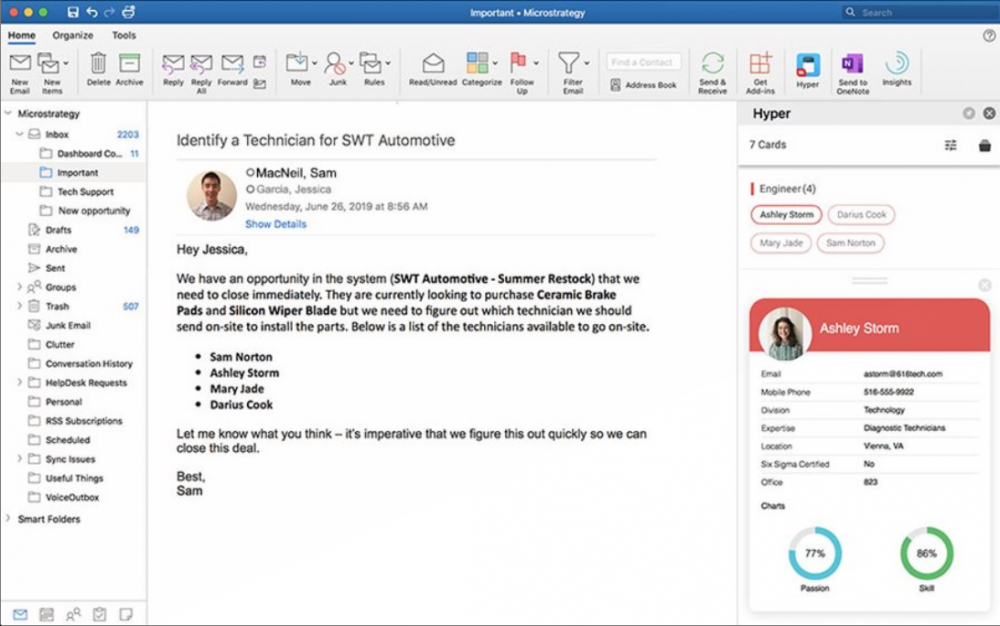The width and height of the screenshot is (1000, 626).
Task: Close the Hyper panel
Action: [x=989, y=113]
